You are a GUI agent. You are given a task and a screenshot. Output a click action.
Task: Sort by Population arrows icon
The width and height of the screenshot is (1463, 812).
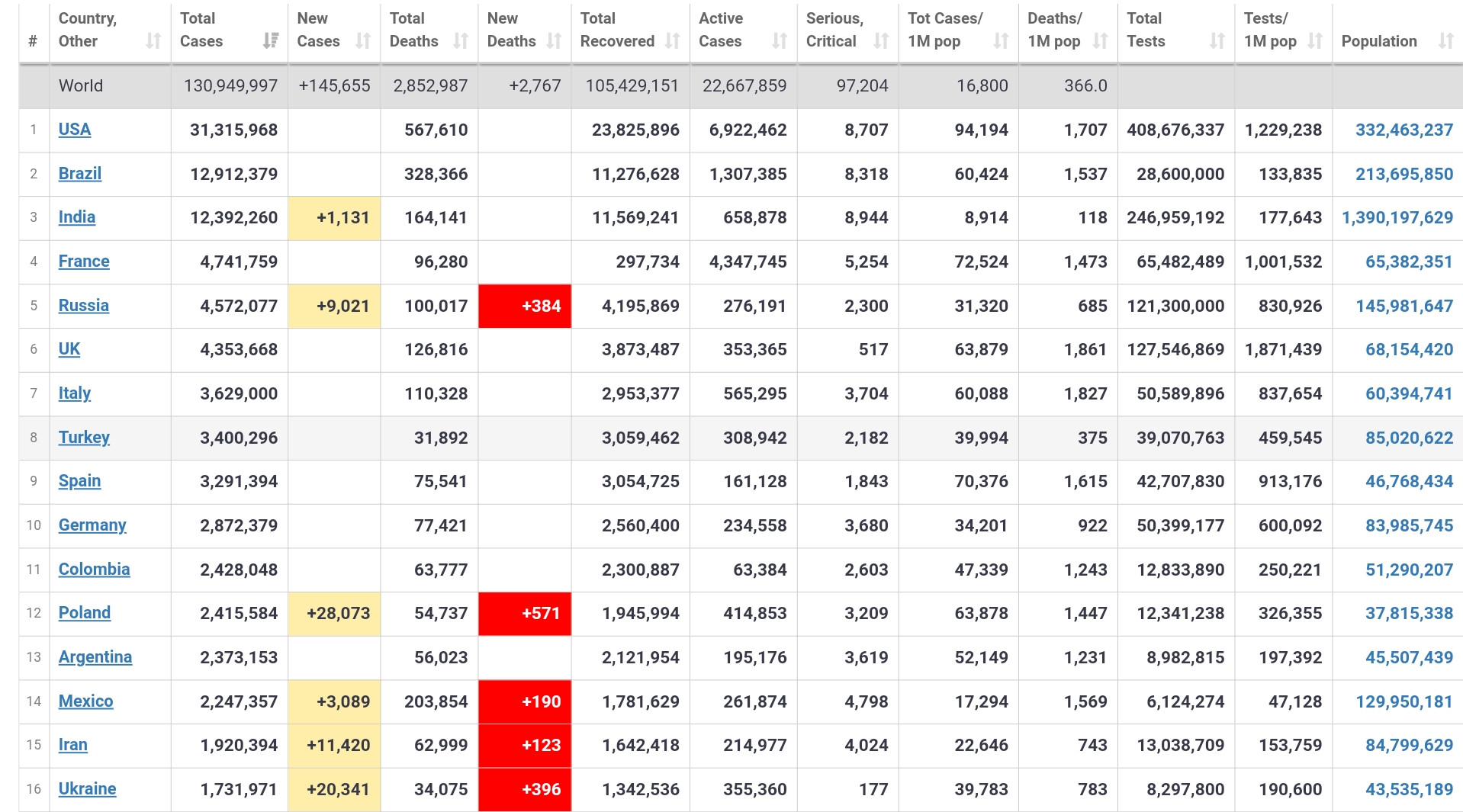point(1446,41)
